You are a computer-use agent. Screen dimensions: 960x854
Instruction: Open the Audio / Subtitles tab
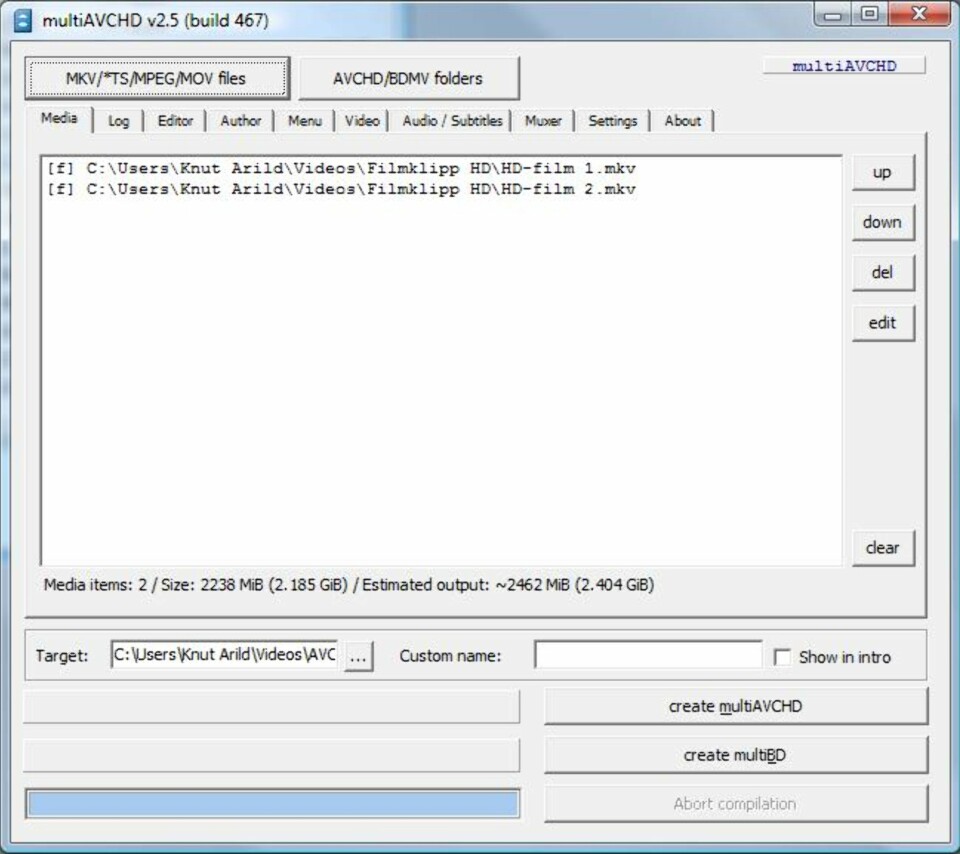(452, 121)
